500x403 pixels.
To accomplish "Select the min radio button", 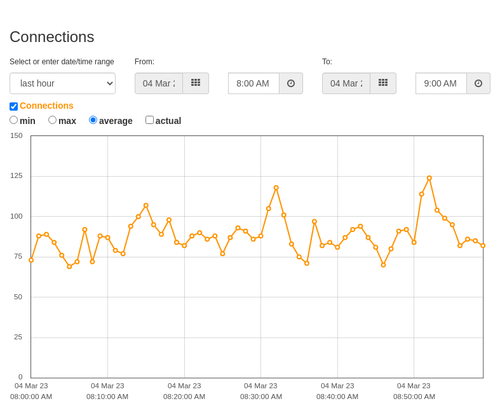I will coord(14,120).
